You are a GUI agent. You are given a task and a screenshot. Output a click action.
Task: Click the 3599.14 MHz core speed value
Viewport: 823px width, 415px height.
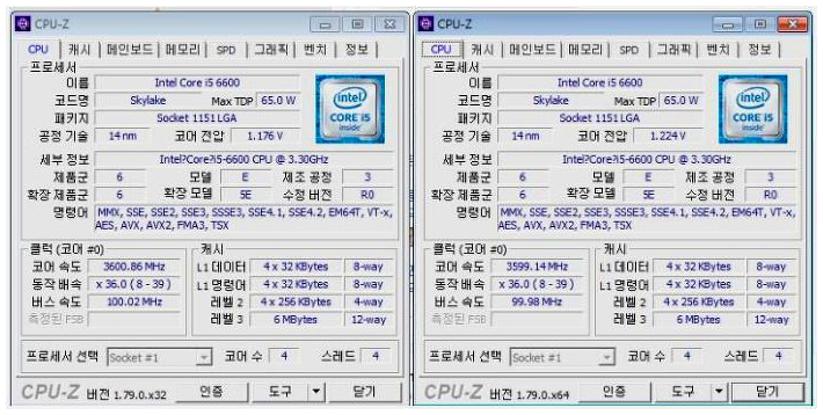pyautogui.click(x=537, y=267)
